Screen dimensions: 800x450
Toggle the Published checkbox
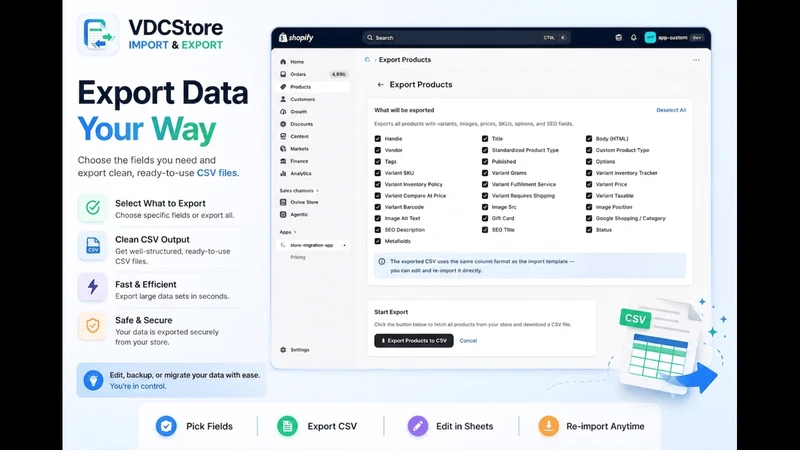coord(485,161)
